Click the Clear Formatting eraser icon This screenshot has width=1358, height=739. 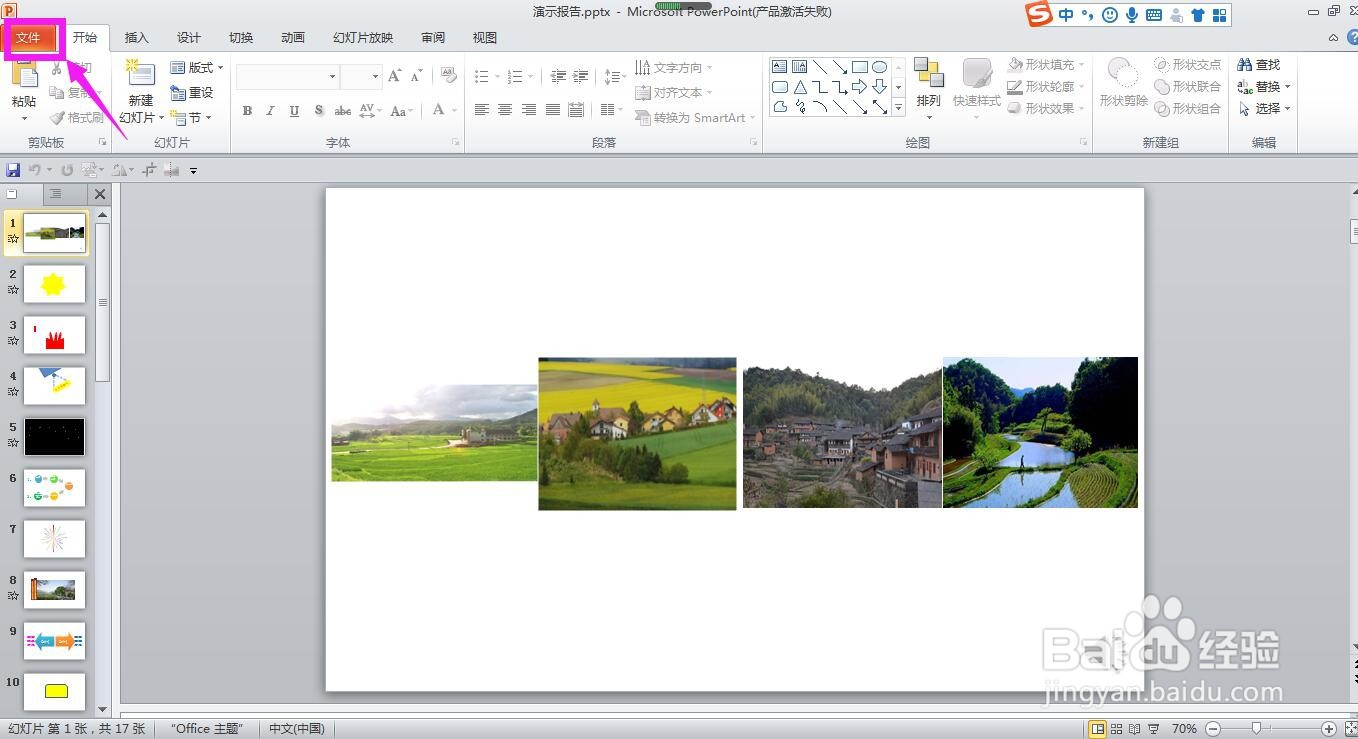pos(449,76)
